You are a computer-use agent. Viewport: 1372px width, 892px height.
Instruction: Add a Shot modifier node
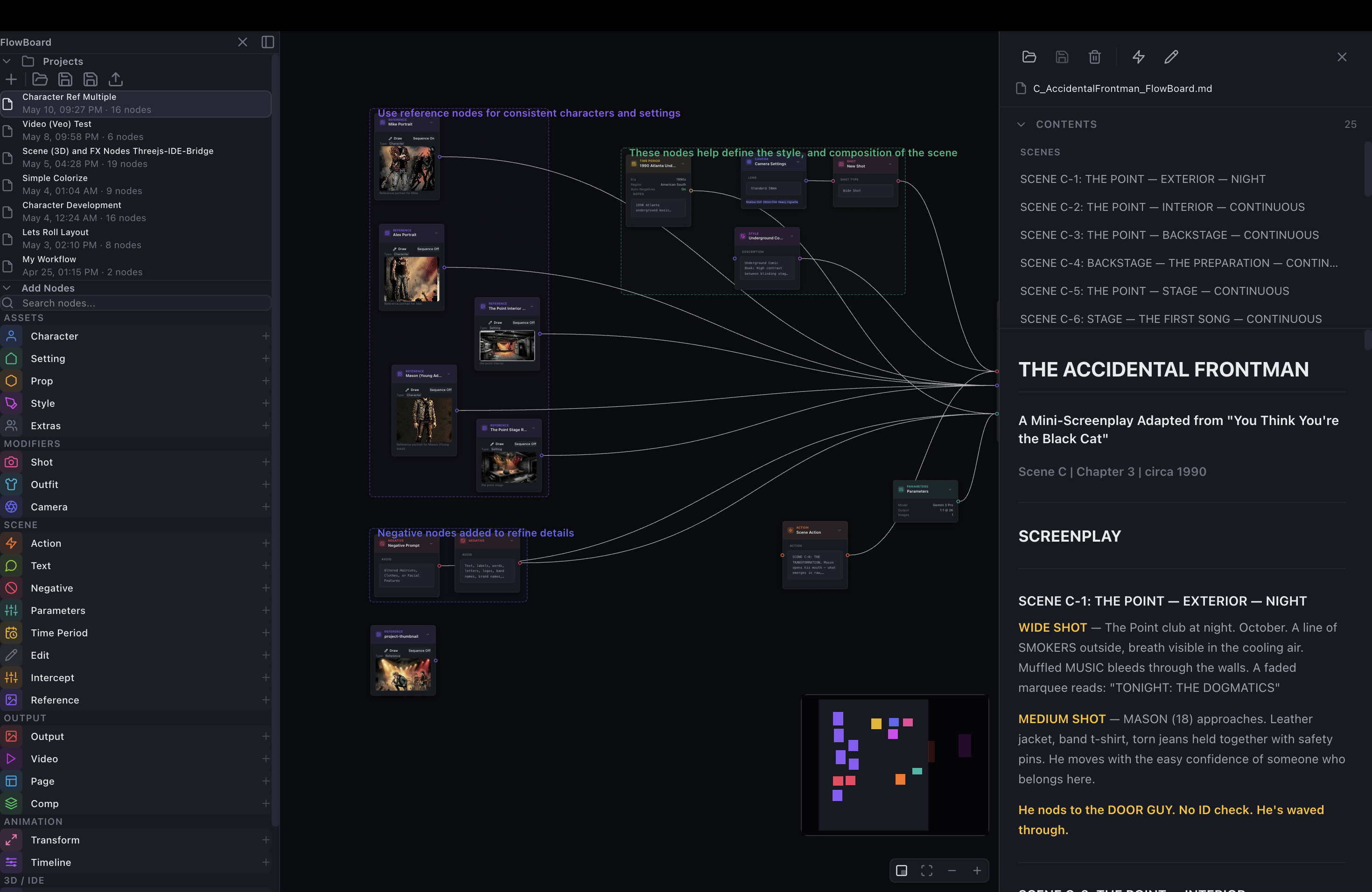[x=266, y=462]
